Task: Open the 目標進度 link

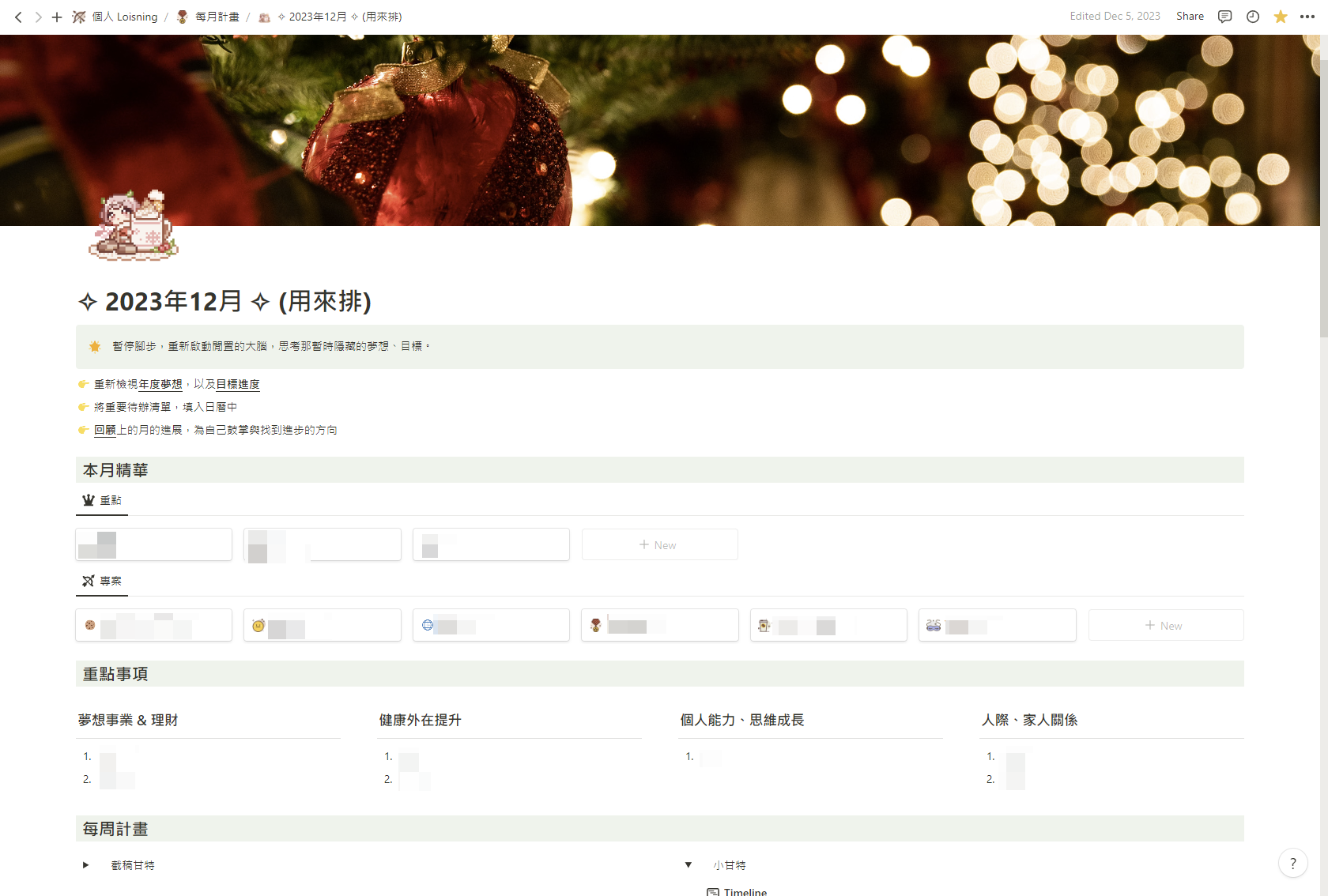Action: [238, 384]
